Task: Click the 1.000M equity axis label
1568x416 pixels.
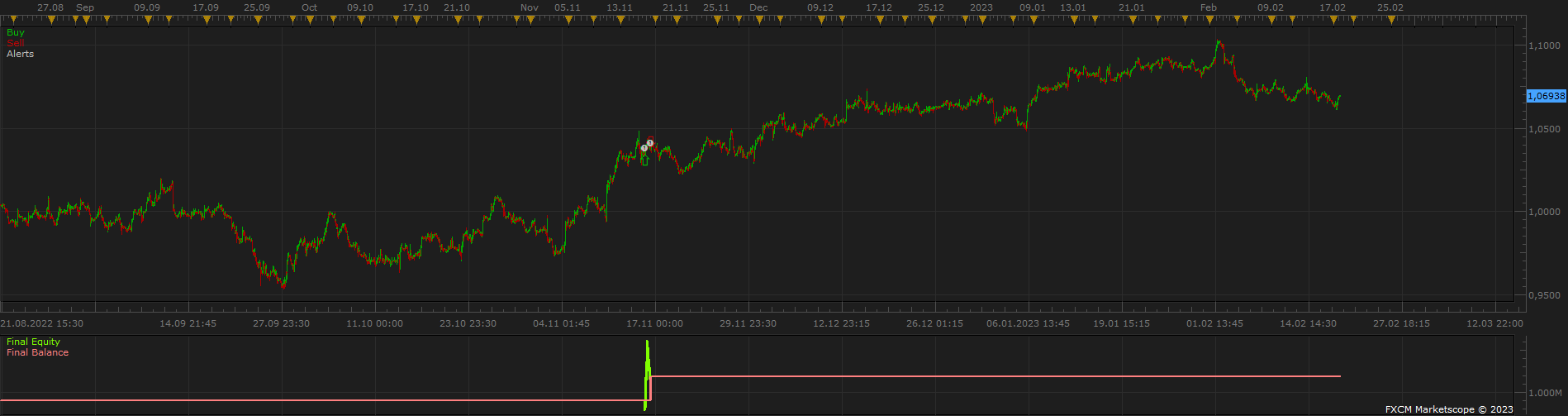Action: (x=1545, y=393)
